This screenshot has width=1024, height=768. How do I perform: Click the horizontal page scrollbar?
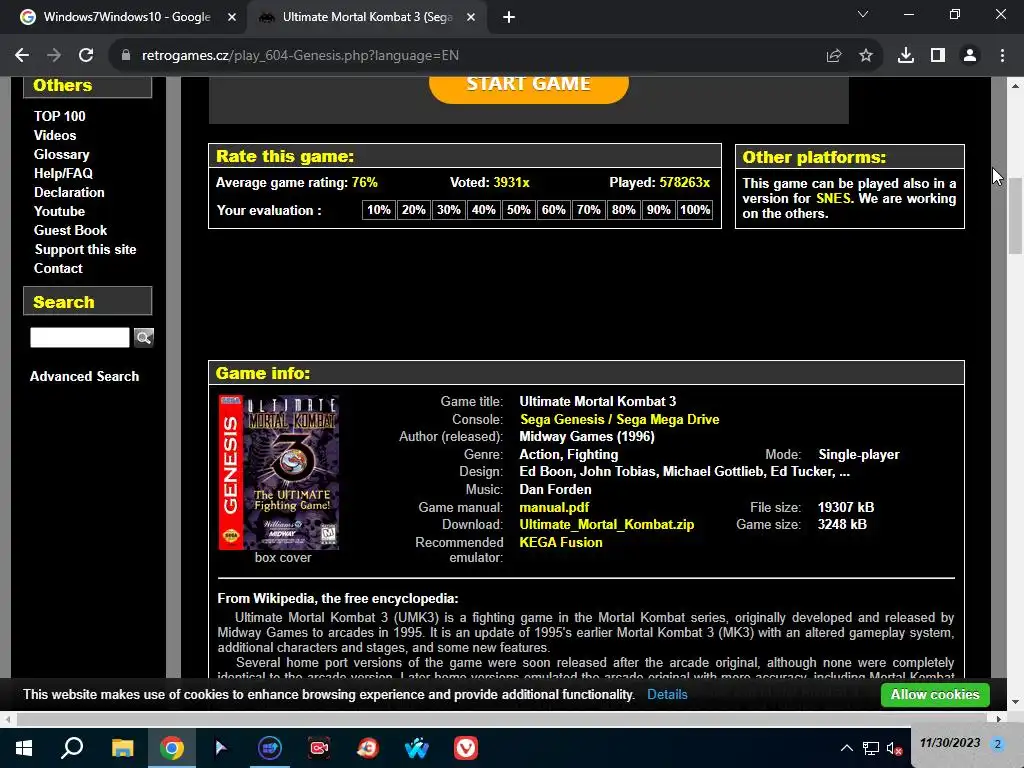(503, 719)
